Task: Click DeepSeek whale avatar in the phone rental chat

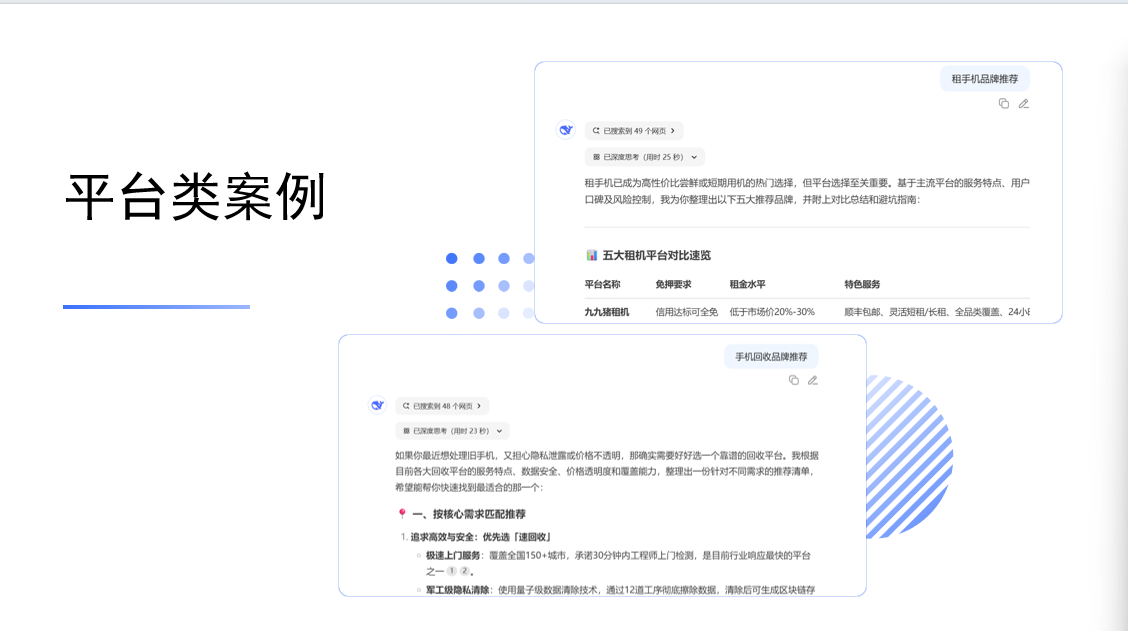Action: click(566, 130)
